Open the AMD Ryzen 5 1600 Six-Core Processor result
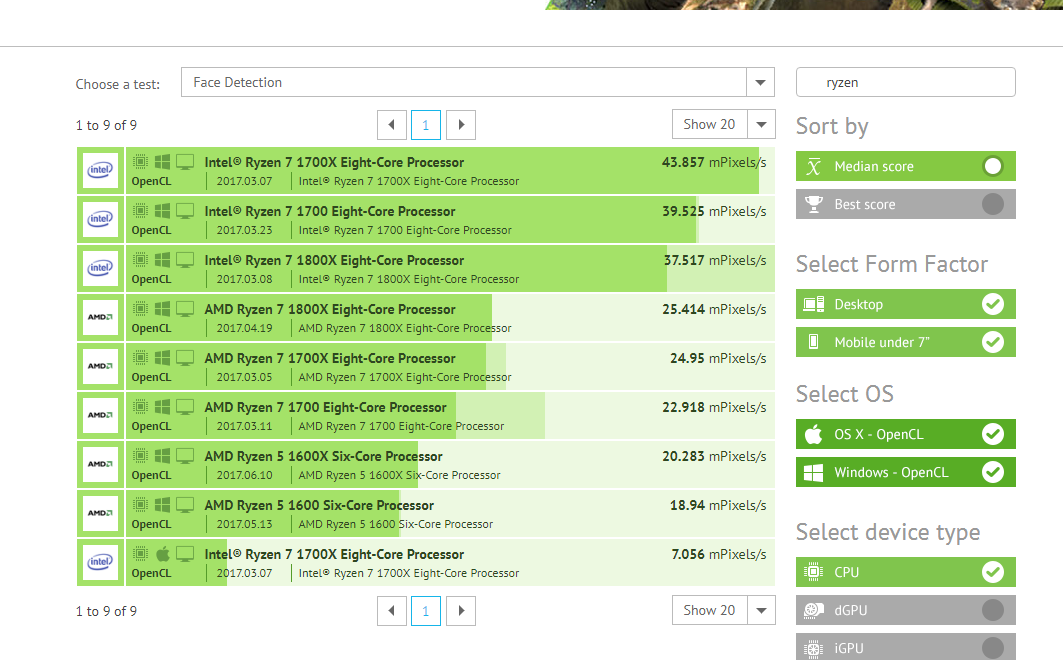The image size is (1063, 660). pos(319,505)
